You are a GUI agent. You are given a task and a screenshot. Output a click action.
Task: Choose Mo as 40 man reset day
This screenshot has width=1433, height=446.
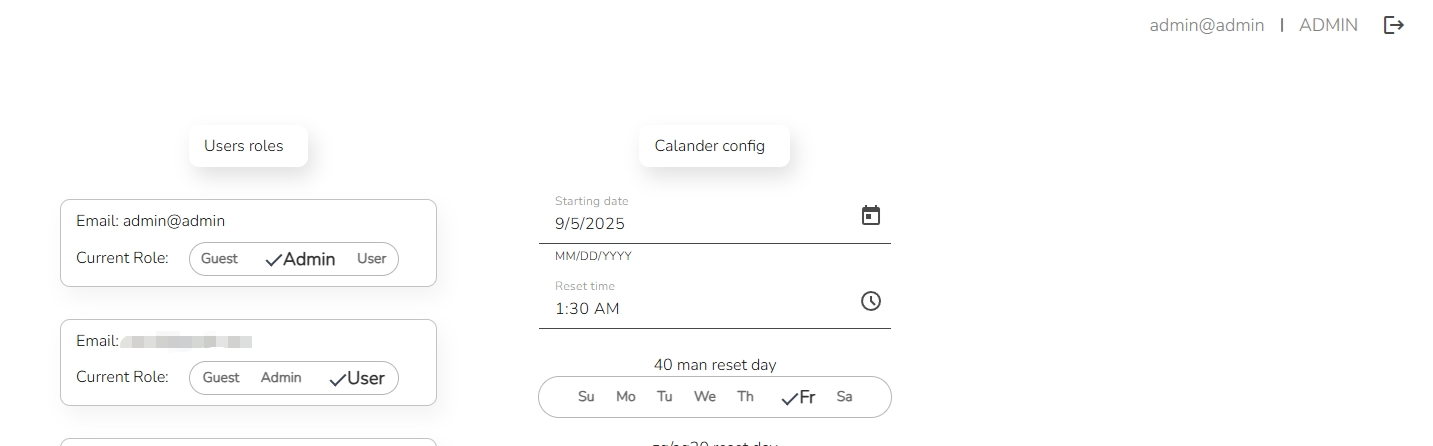click(x=626, y=397)
